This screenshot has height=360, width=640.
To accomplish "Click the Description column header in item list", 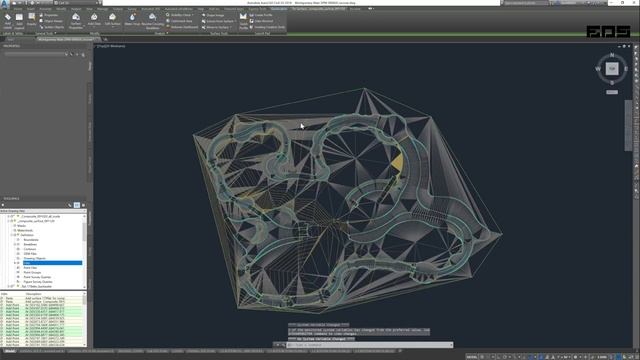I will (33, 293).
